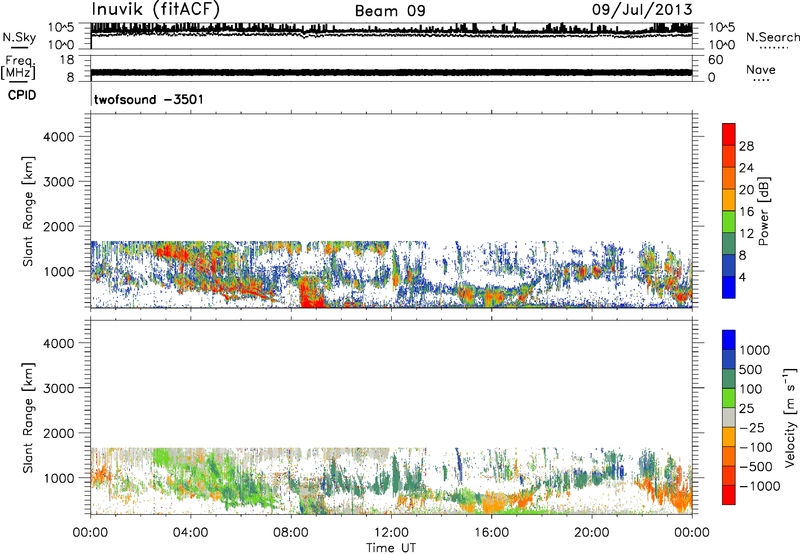Click the "Beam 09" heading
The height and width of the screenshot is (554, 800).
pos(390,11)
